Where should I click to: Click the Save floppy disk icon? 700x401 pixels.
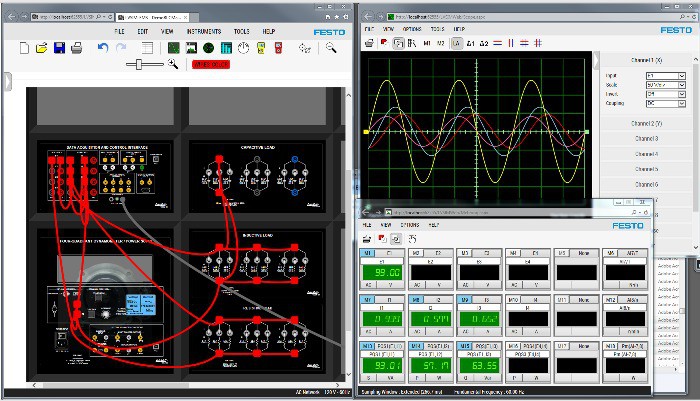59,48
